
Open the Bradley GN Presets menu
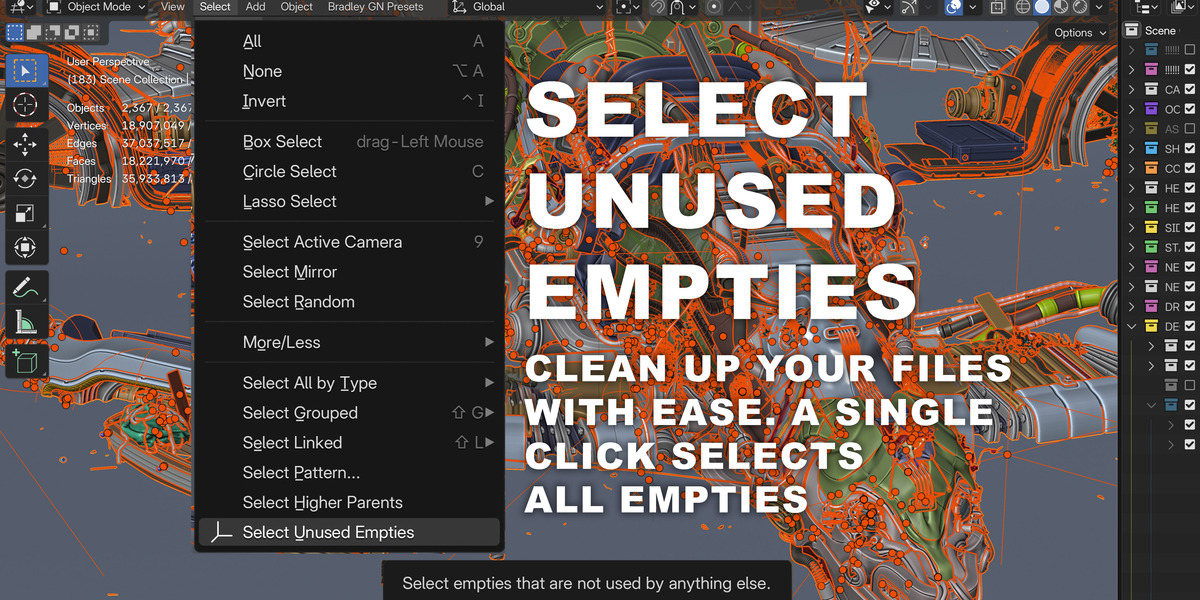point(375,7)
